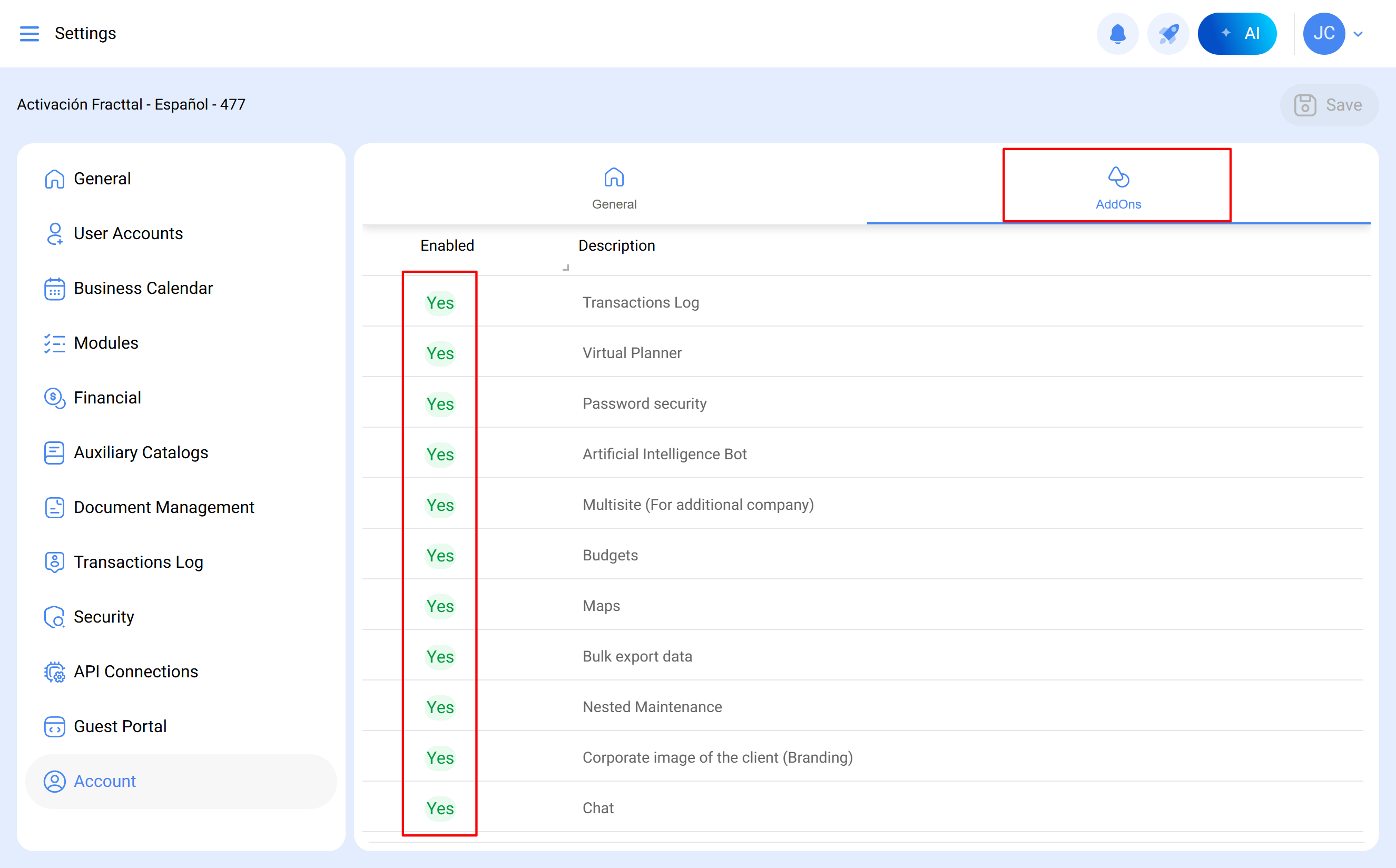Select Account in the left sidebar
Image resolution: width=1396 pixels, height=868 pixels.
[x=104, y=781]
